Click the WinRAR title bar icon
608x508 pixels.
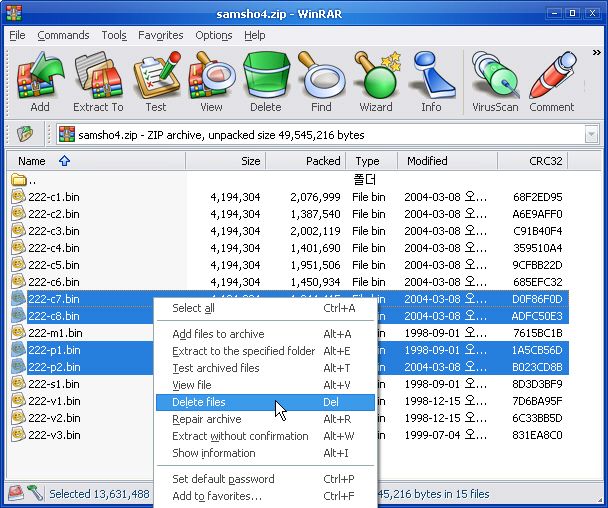click(x=14, y=14)
